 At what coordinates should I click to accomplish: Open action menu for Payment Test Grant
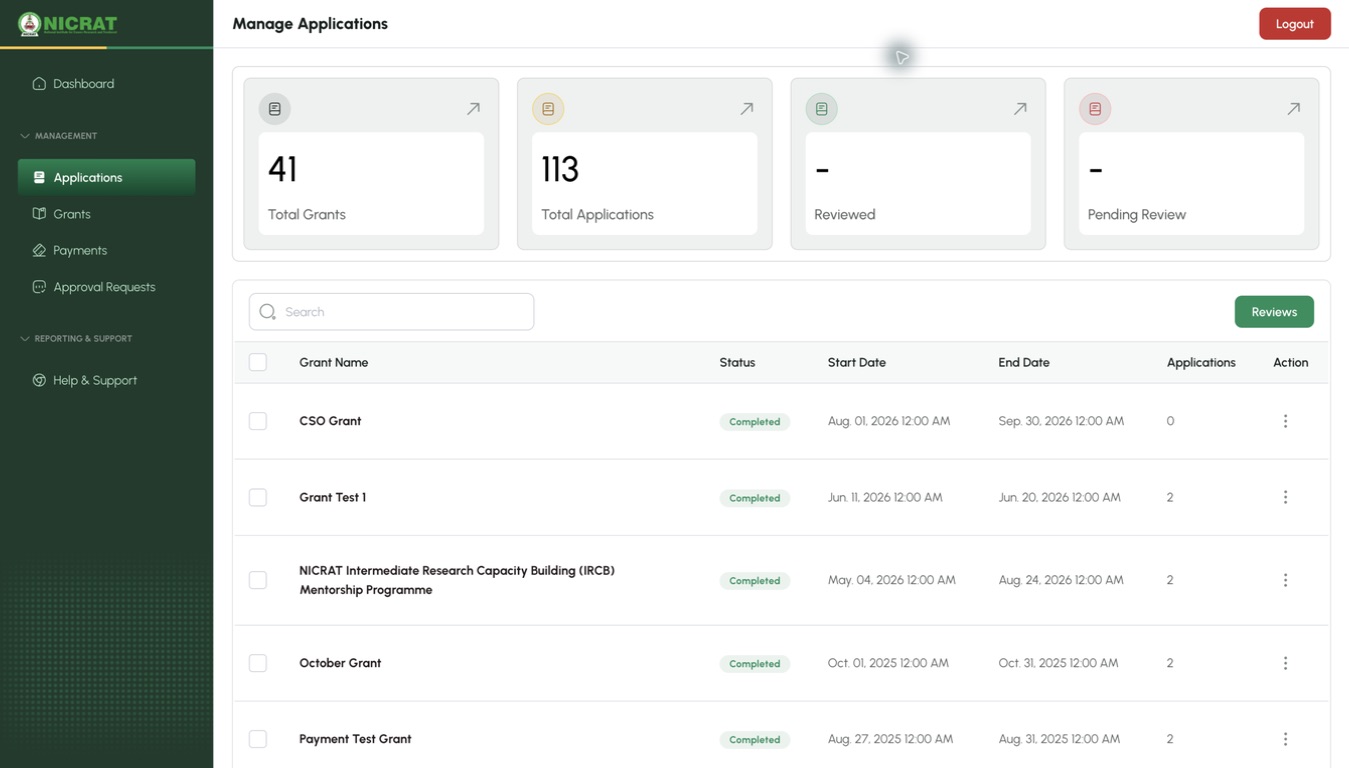1285,739
